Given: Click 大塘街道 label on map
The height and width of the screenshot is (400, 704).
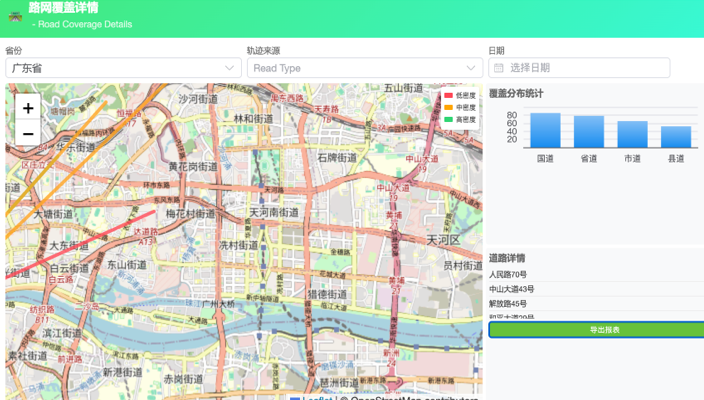Looking at the screenshot, I should [53, 214].
